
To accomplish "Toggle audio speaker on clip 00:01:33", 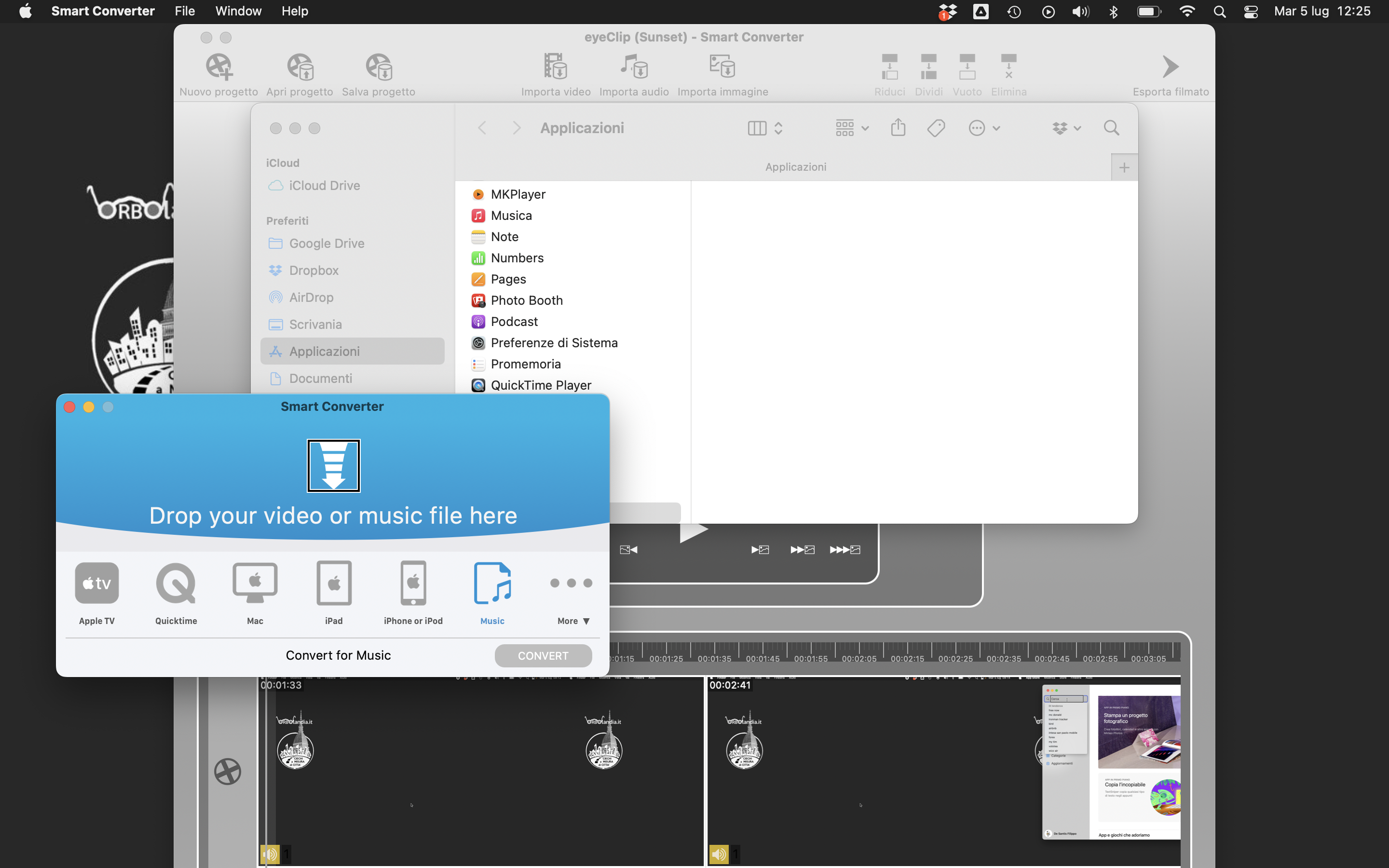I will [x=270, y=854].
